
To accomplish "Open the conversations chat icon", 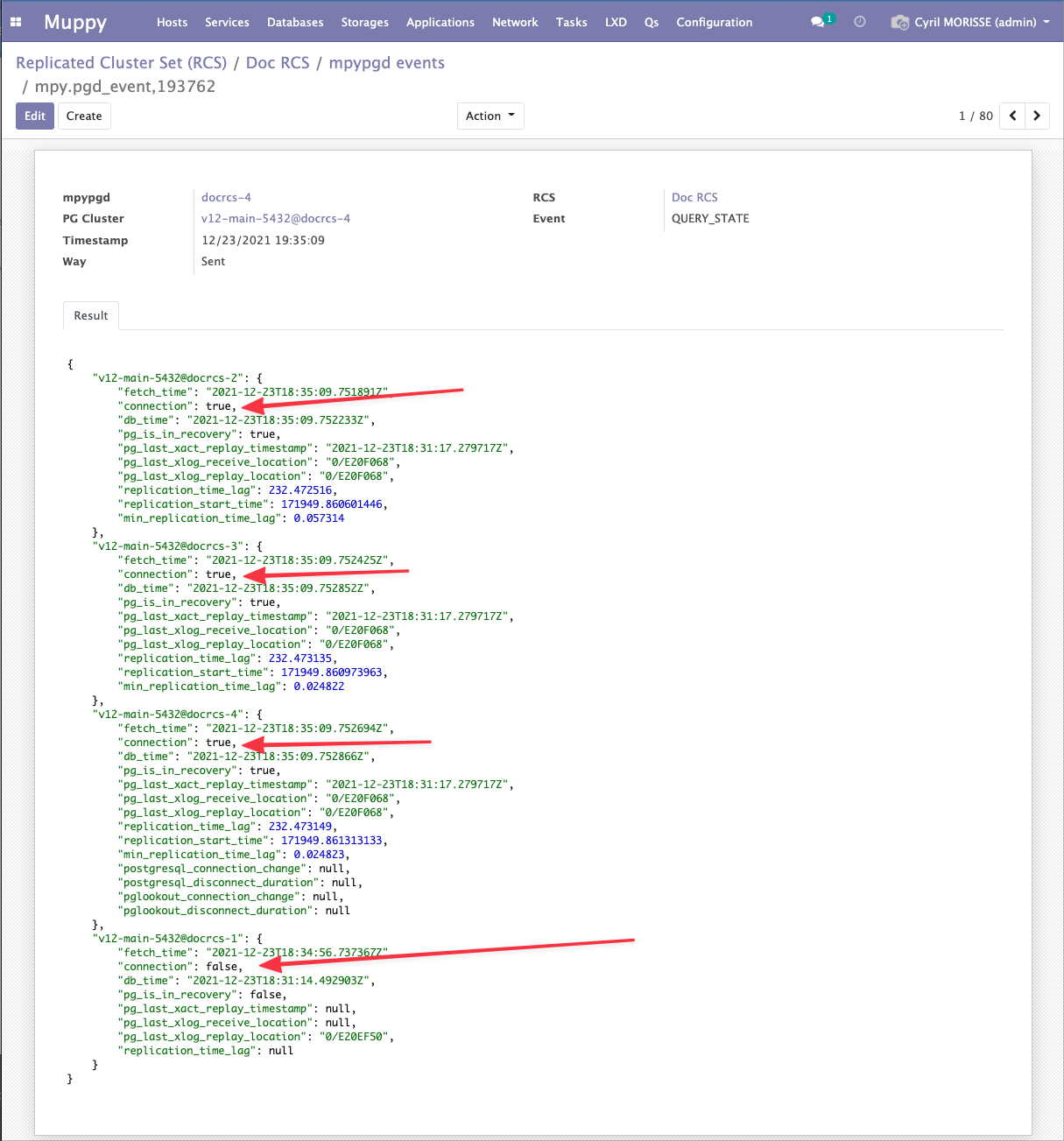I will pos(818,22).
